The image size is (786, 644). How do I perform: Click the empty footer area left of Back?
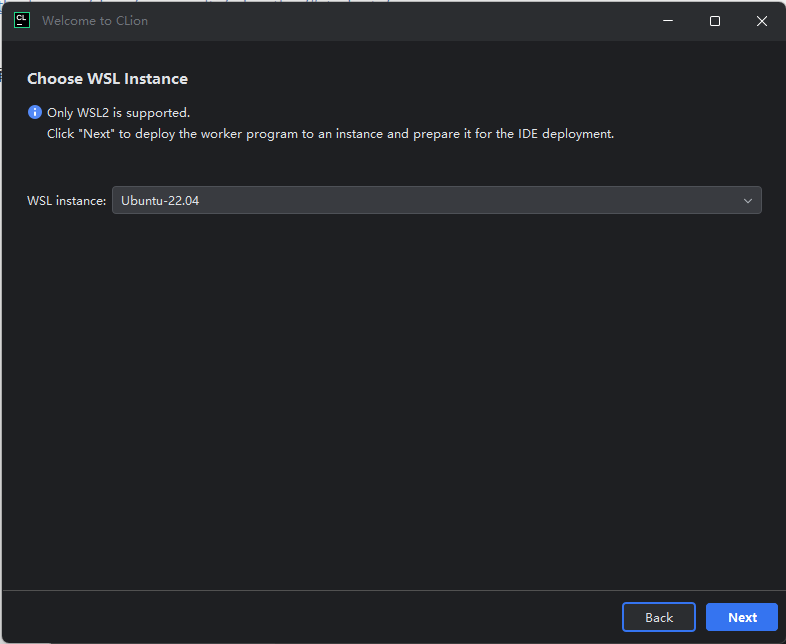pyautogui.click(x=300, y=617)
